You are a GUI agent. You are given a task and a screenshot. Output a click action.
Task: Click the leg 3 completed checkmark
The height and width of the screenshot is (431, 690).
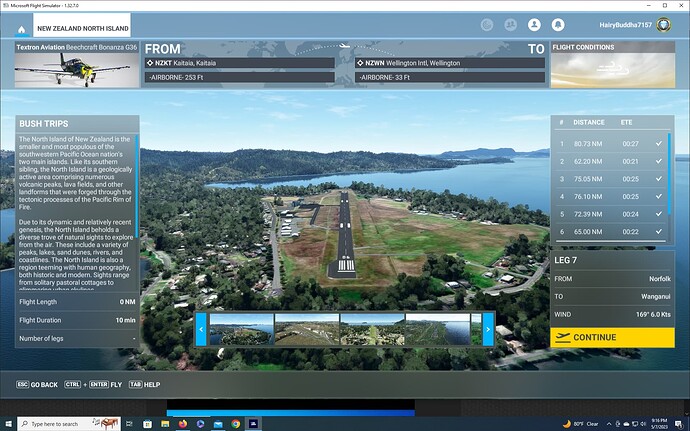point(659,179)
